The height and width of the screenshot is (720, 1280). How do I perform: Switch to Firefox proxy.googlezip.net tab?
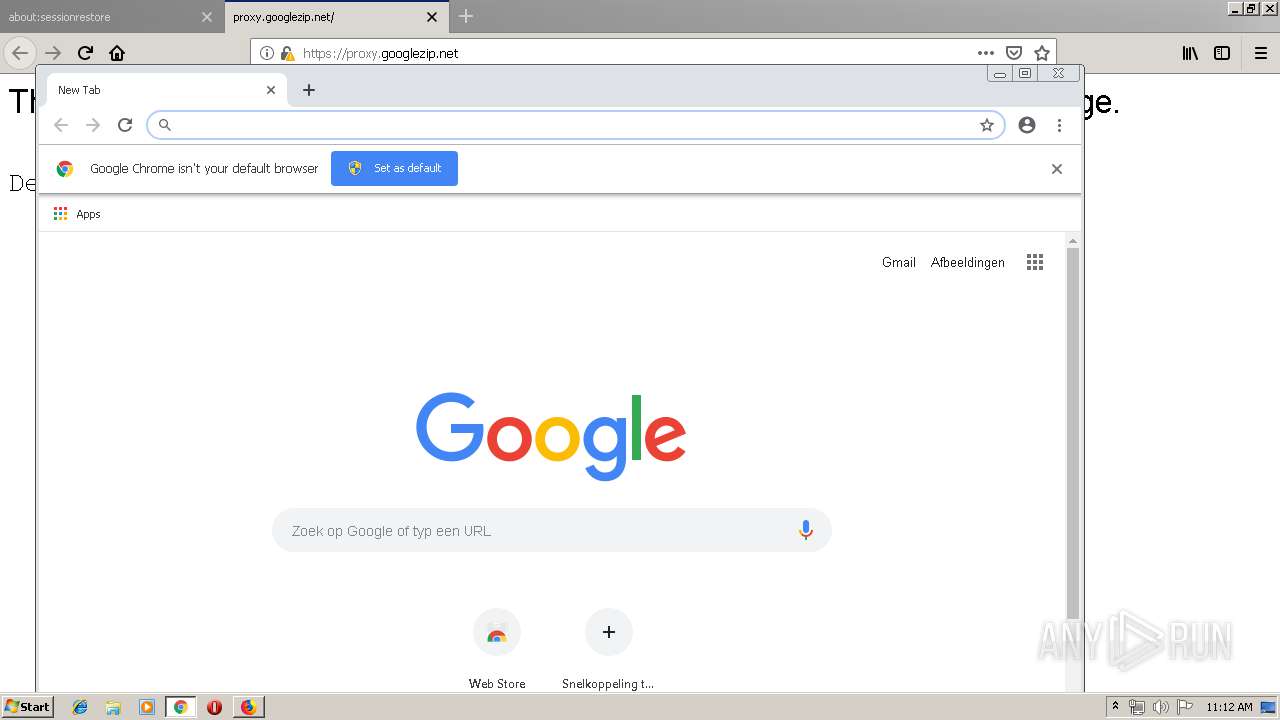pyautogui.click(x=336, y=17)
